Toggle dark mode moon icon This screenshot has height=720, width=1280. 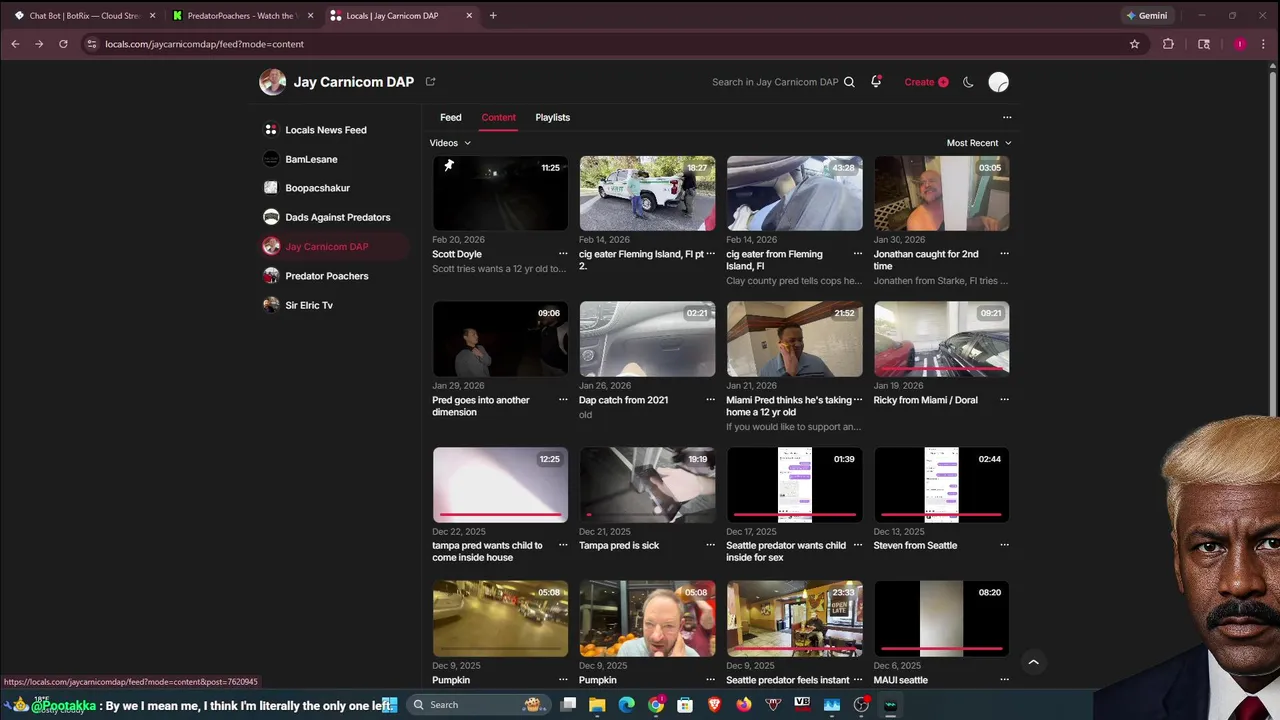tap(968, 82)
